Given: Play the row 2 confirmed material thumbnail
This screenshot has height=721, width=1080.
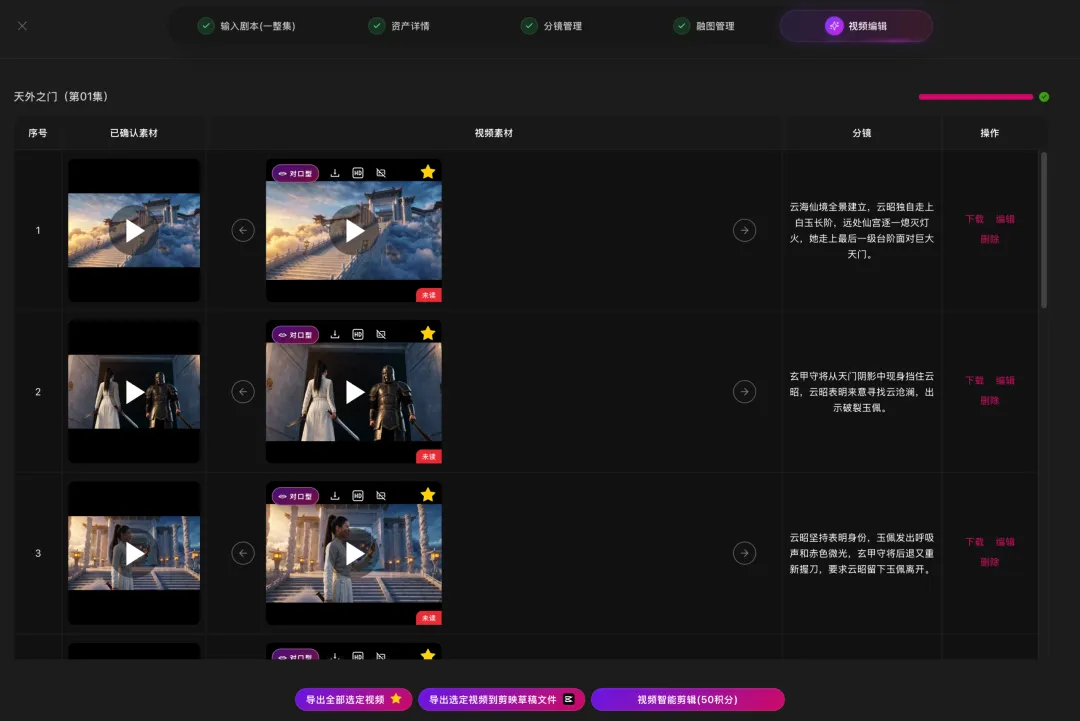Looking at the screenshot, I should (134, 392).
